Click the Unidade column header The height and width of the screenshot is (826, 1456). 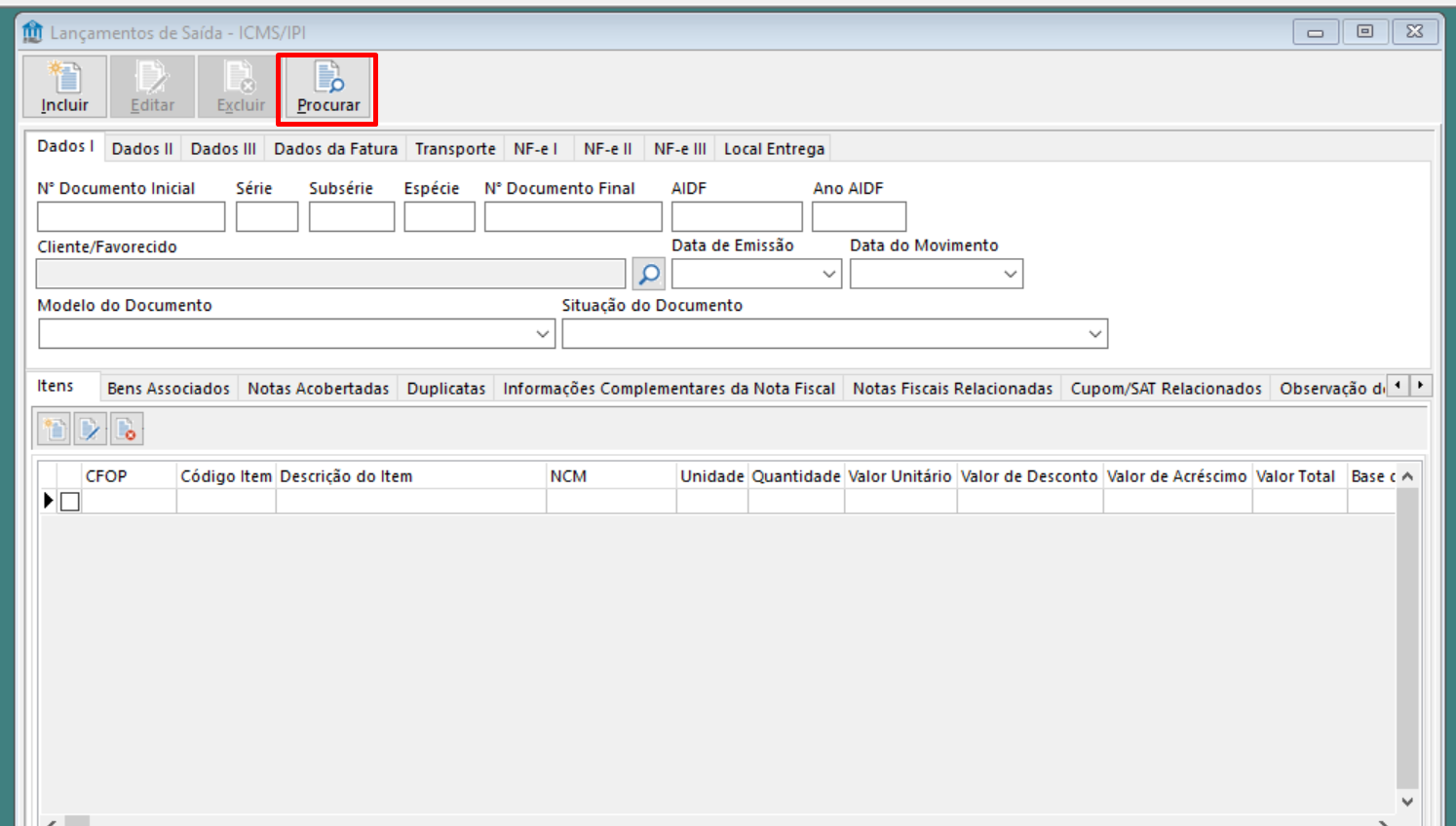(x=712, y=476)
